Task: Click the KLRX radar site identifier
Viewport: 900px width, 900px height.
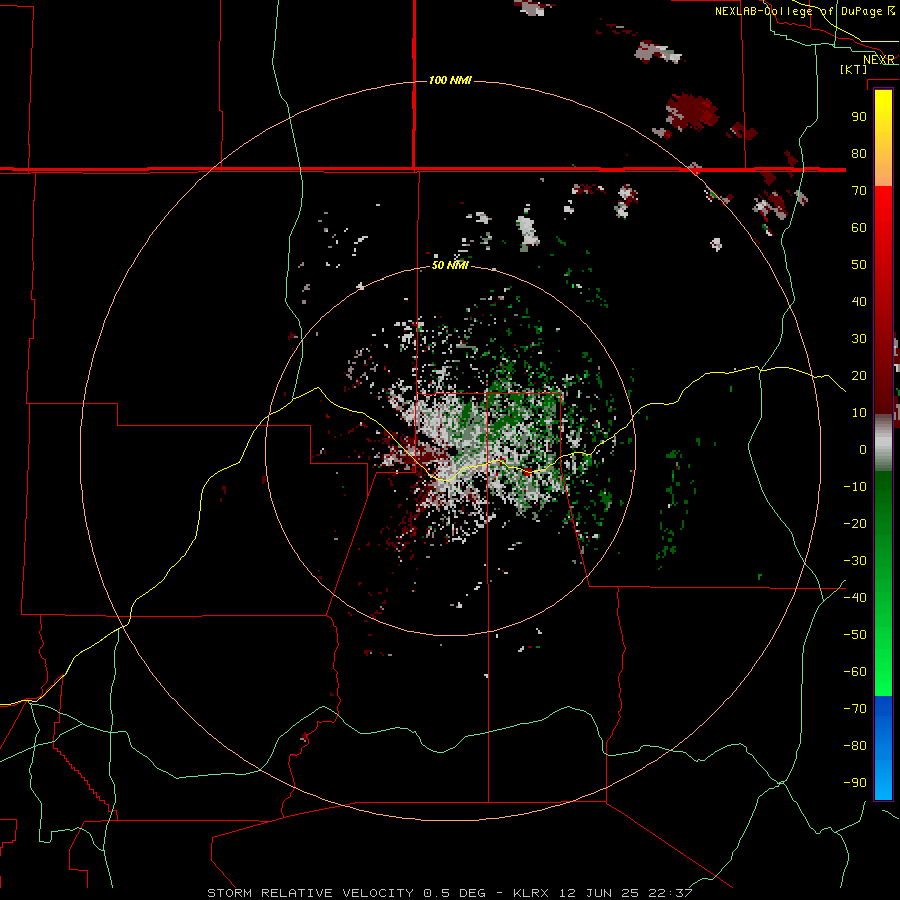Action: (531, 893)
